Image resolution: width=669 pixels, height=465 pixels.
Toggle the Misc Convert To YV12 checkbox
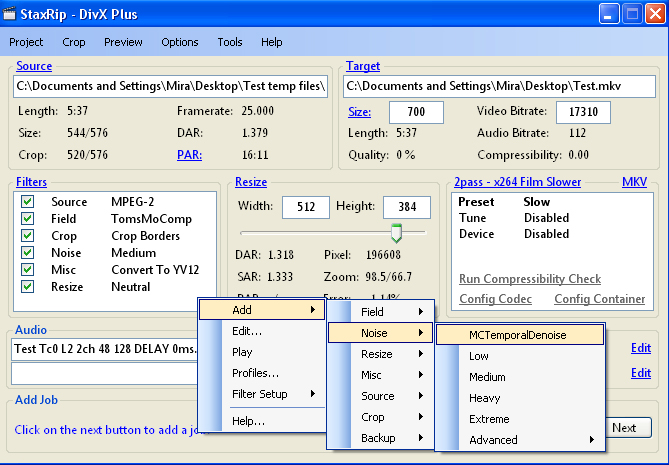tap(28, 270)
